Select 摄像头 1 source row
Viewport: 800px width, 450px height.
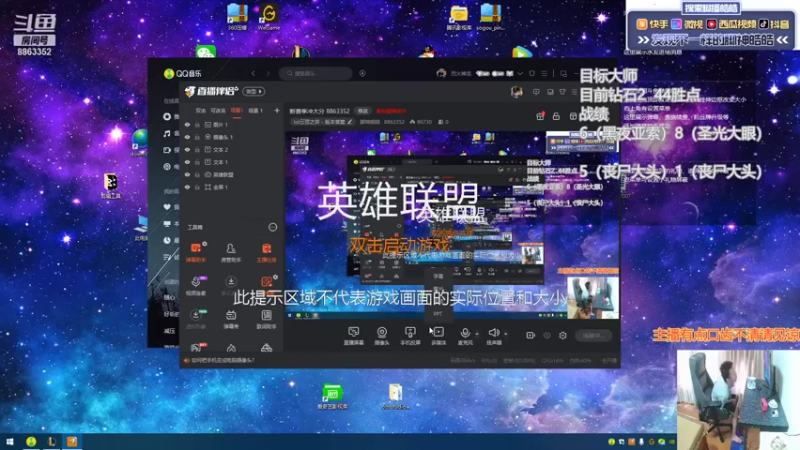[231, 137]
